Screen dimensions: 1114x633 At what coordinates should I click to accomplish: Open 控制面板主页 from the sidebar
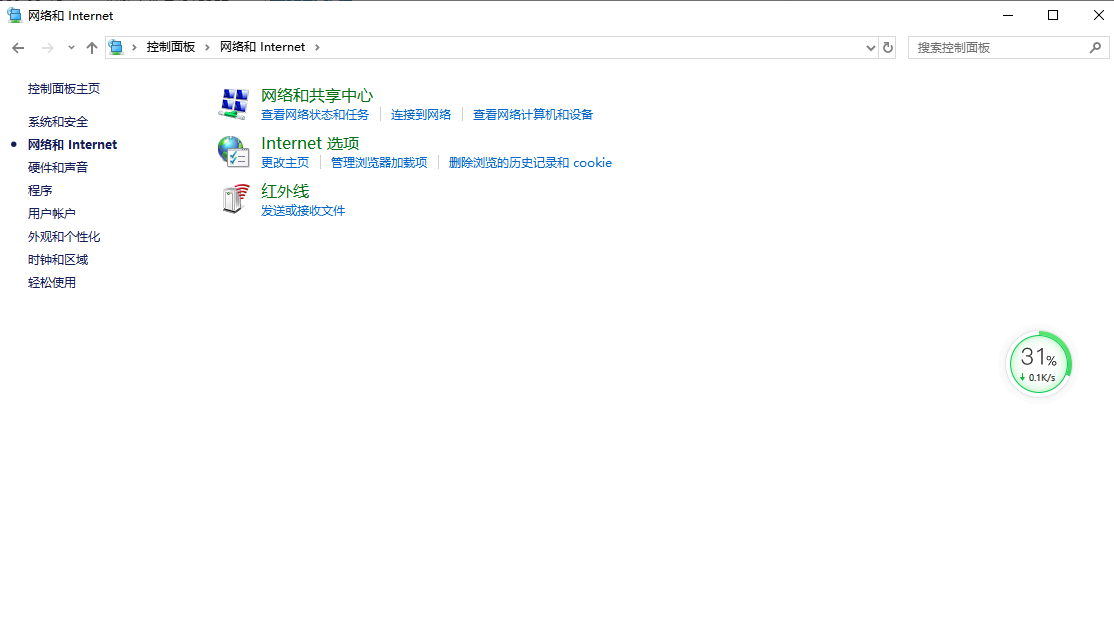(65, 88)
